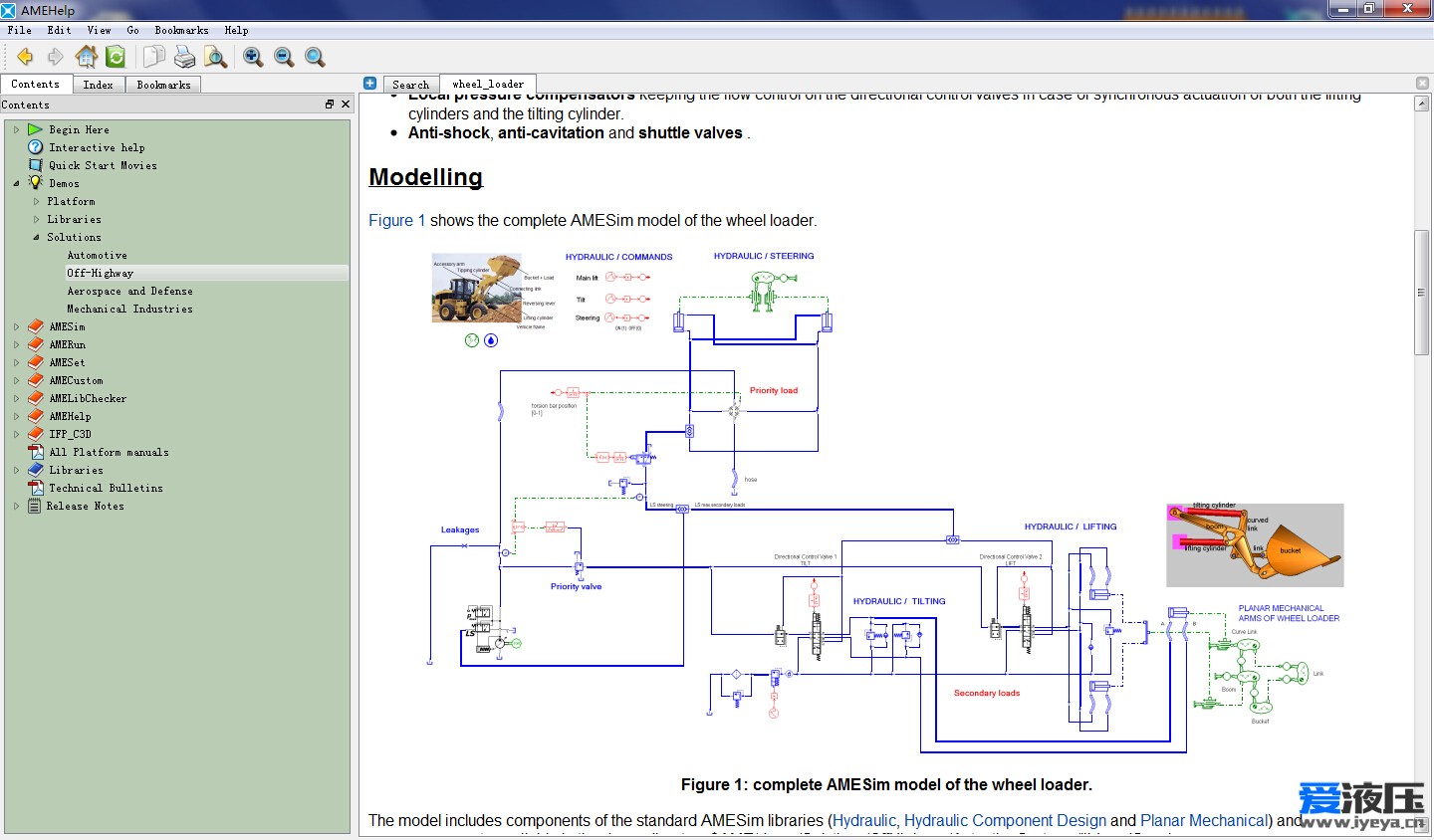Image resolution: width=1434 pixels, height=840 pixels.
Task: Expand the Platform subtree
Action: point(37,201)
